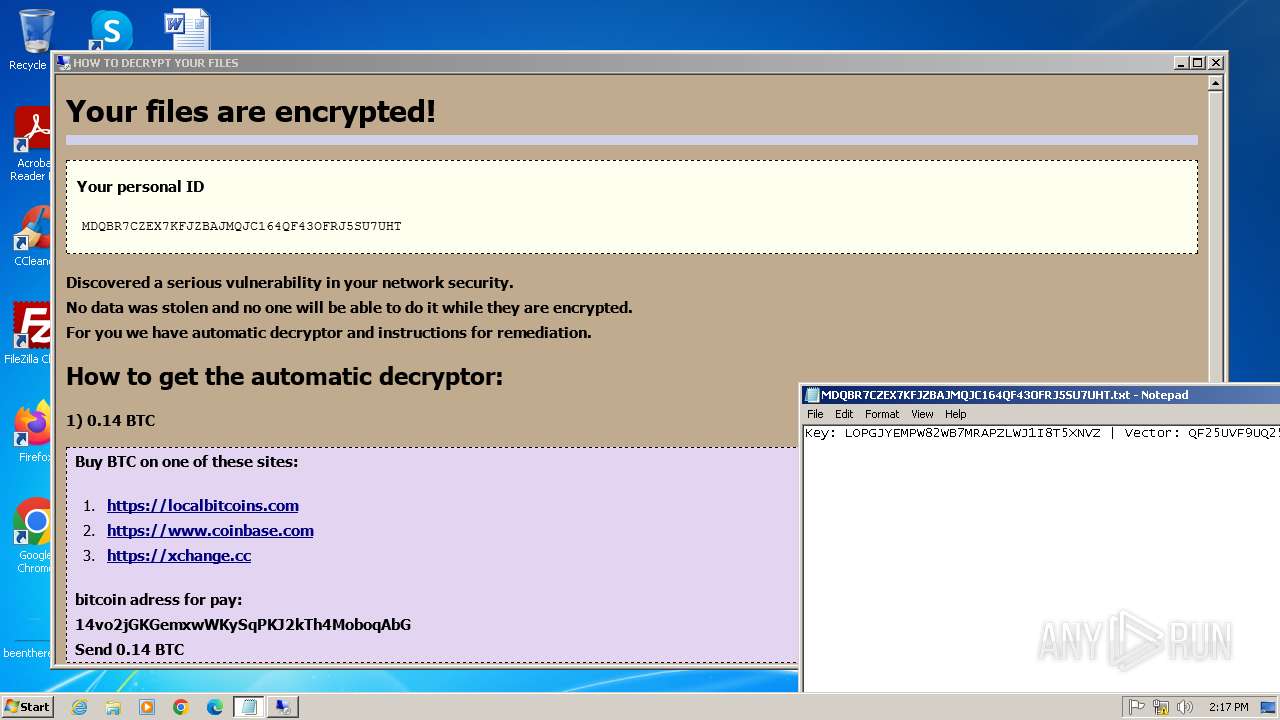Click the network tray icon

click(1161, 707)
